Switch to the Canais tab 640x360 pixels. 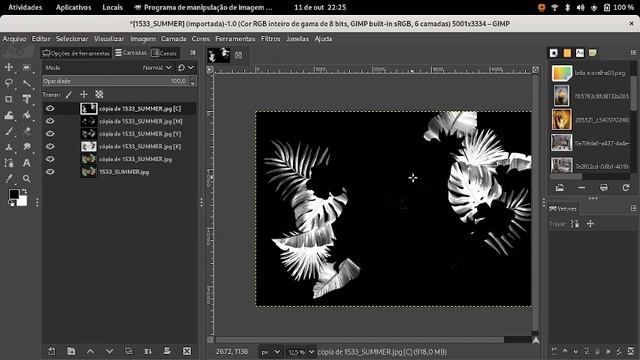tap(164, 53)
